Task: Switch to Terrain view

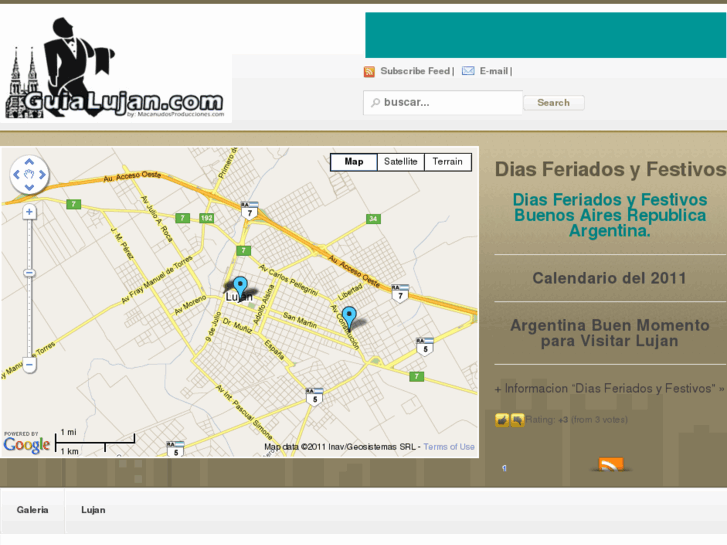Action: pyautogui.click(x=447, y=162)
